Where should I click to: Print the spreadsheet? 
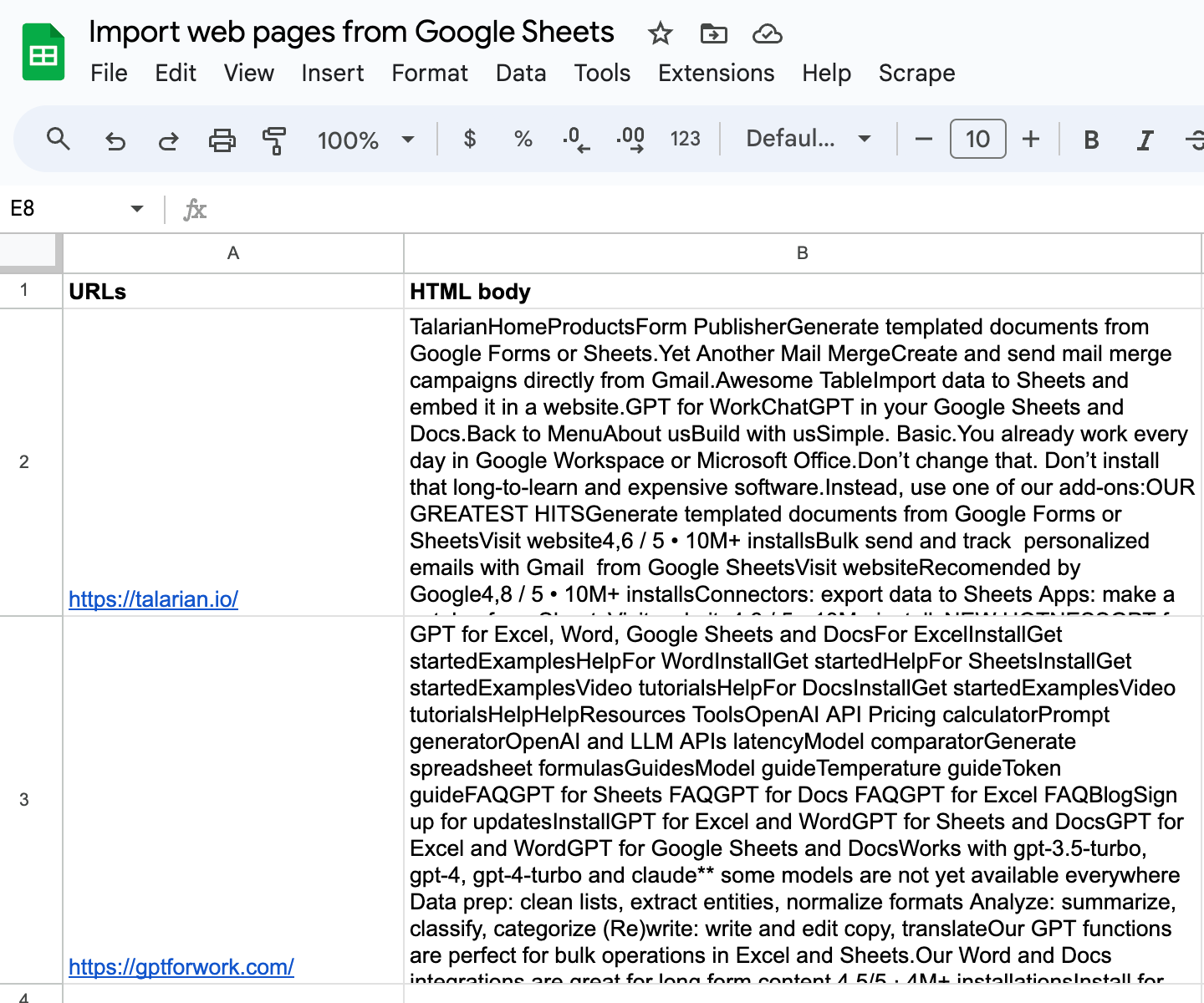pos(222,140)
